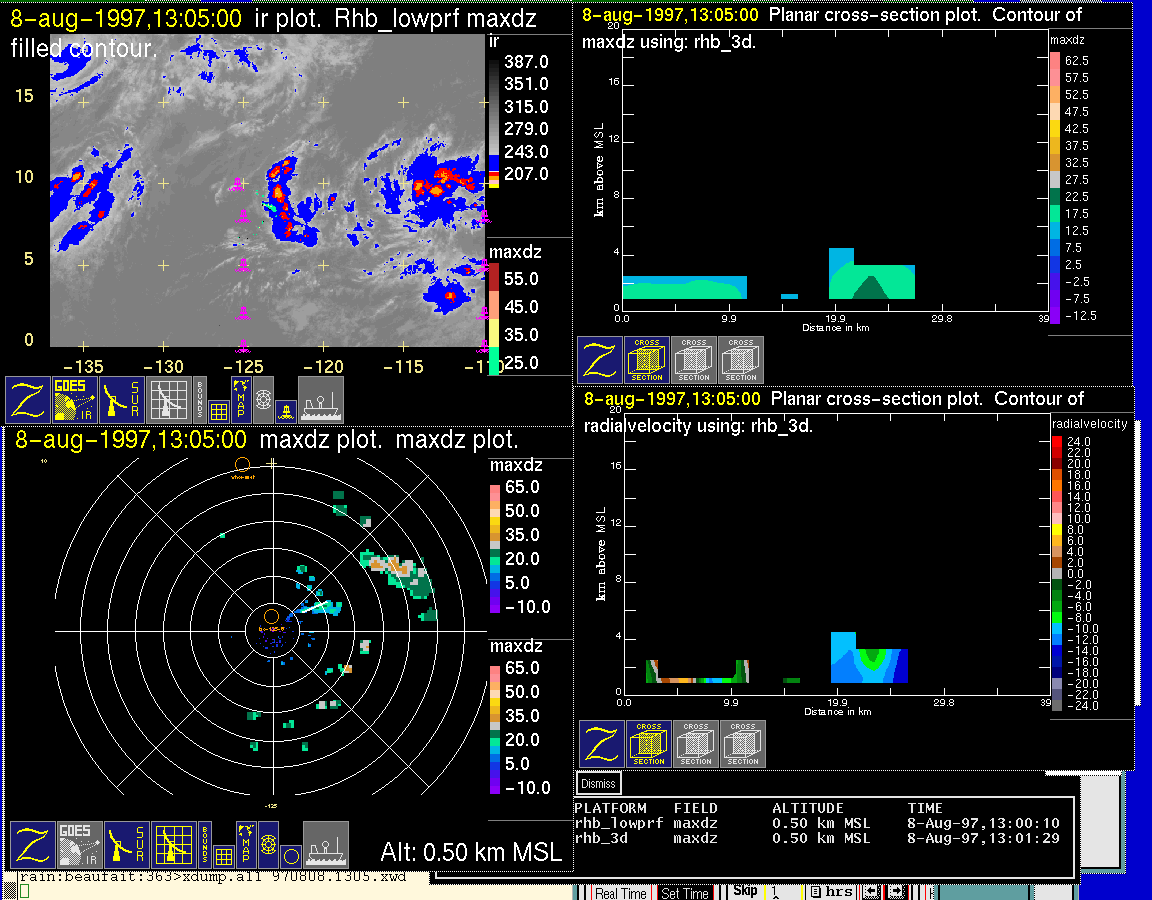
Task: Click the left arrow step-back button
Action: pos(871,892)
